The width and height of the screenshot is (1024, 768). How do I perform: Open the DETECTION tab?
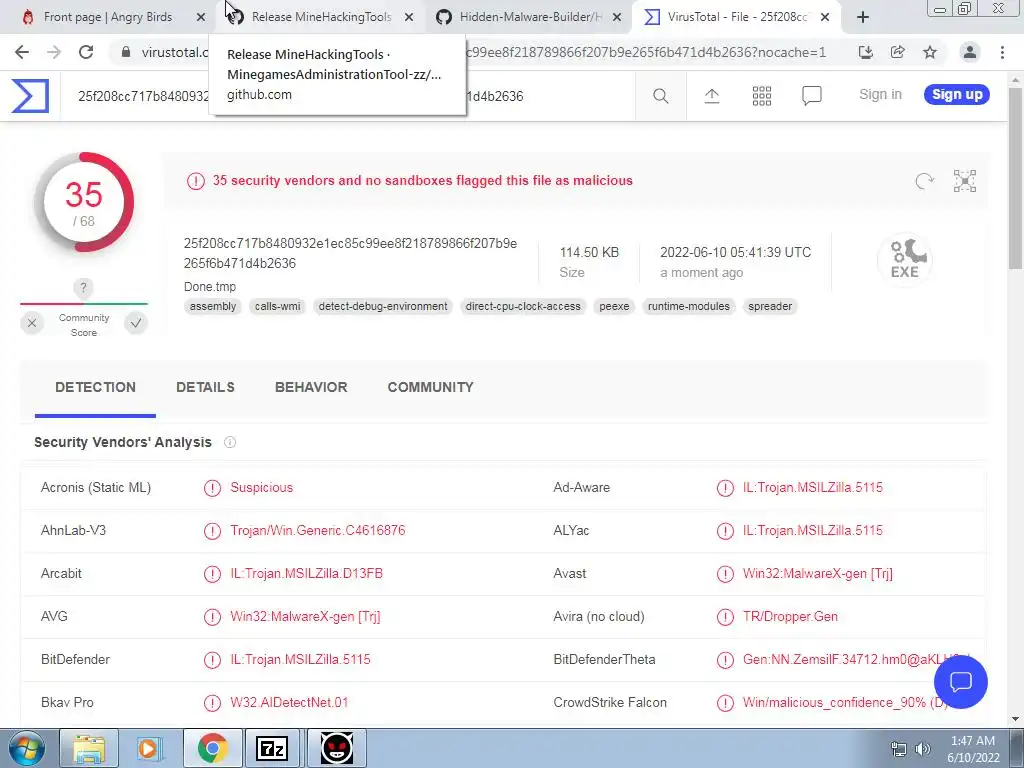click(95, 387)
